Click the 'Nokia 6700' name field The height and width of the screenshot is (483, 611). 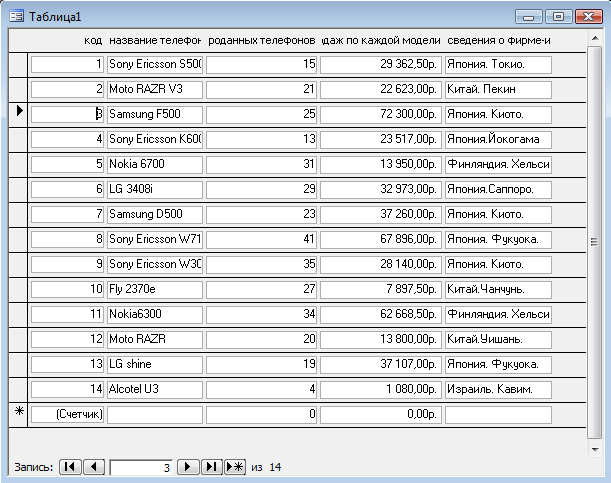[155, 164]
